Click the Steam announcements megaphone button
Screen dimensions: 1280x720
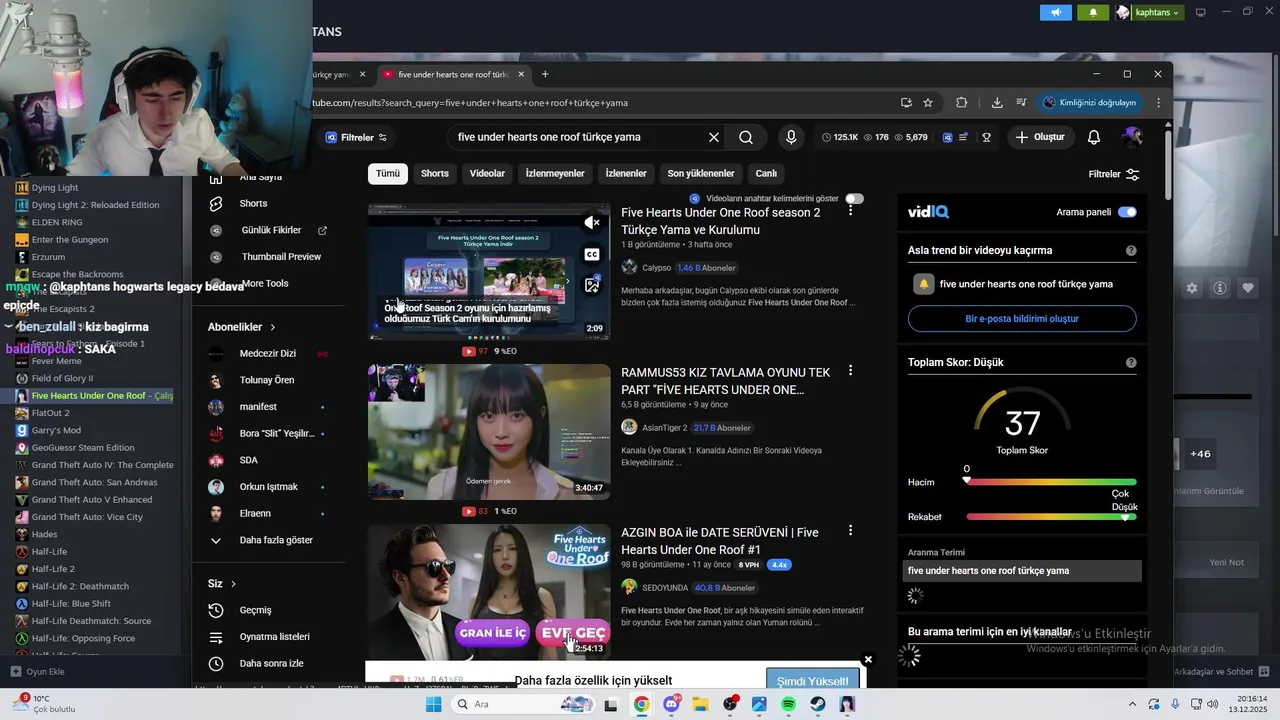pyautogui.click(x=1055, y=12)
